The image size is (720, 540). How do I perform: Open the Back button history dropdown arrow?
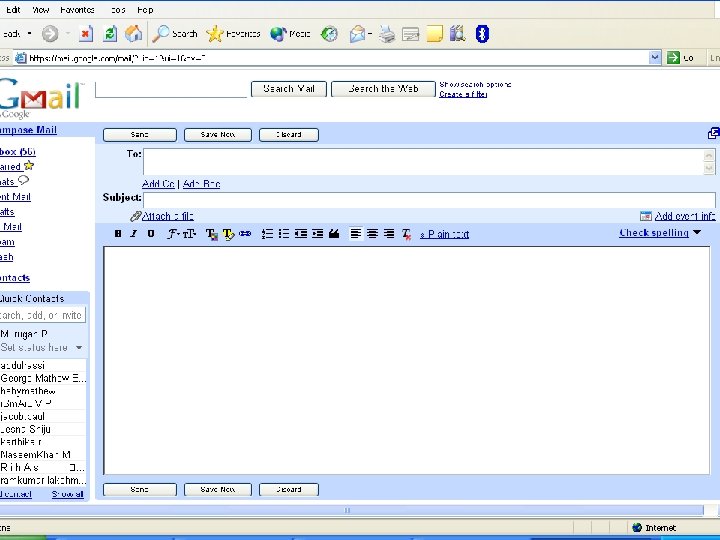29,34
